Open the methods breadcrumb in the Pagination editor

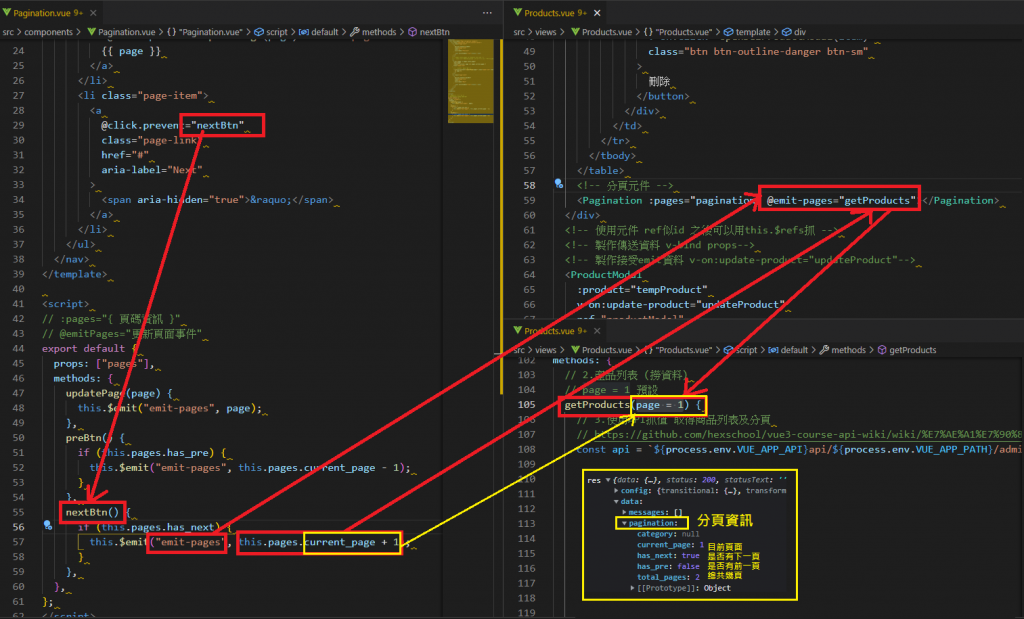tap(374, 32)
